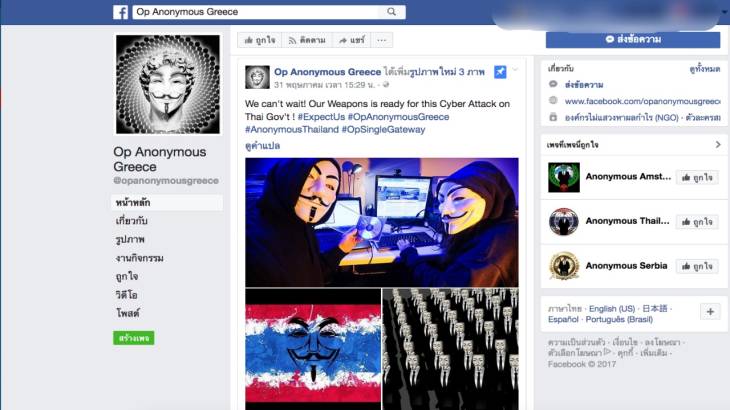Toggle Like (ถูกใจ) for the page
The width and height of the screenshot is (730, 410).
(257, 40)
